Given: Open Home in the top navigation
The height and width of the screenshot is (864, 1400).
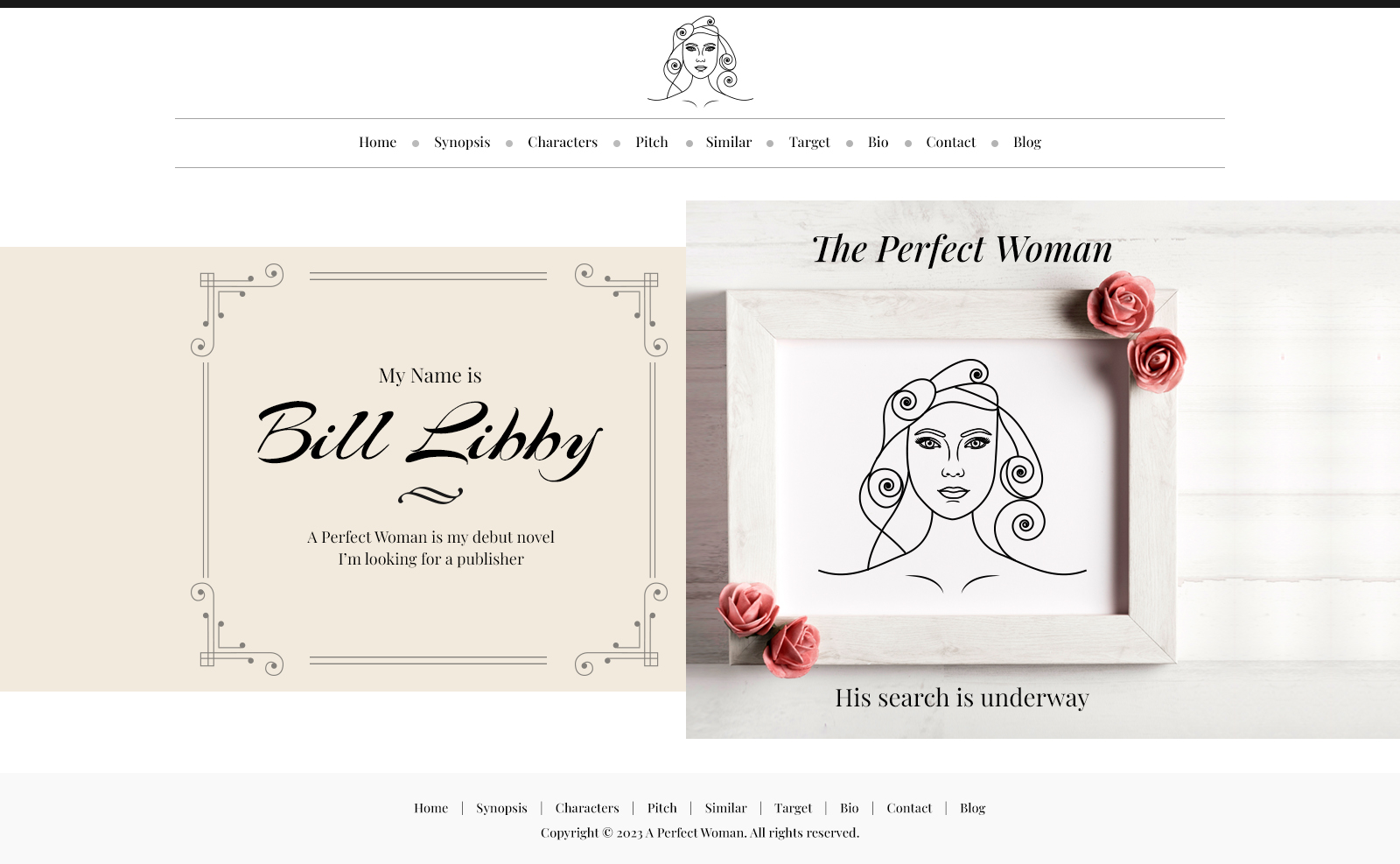Looking at the screenshot, I should (377, 142).
